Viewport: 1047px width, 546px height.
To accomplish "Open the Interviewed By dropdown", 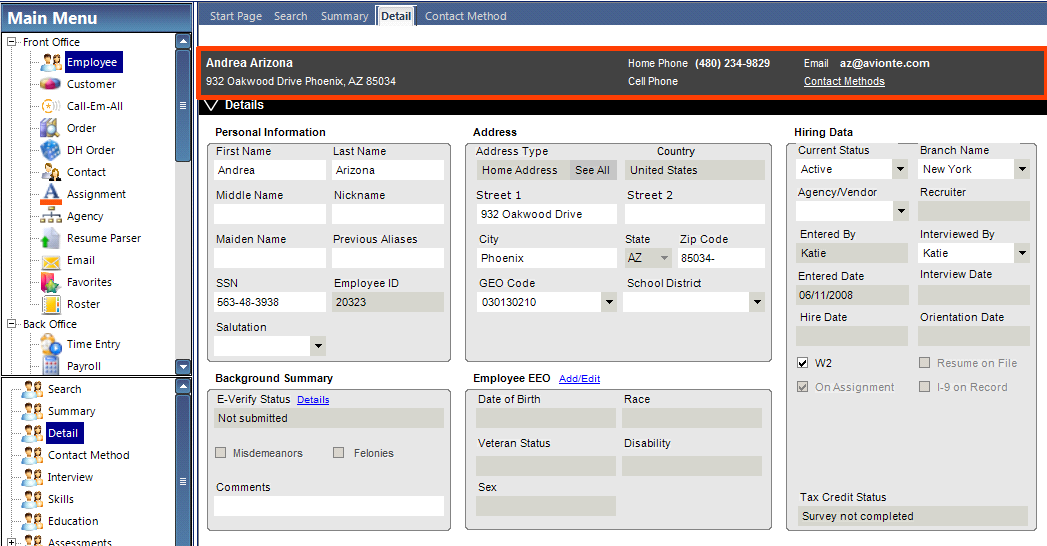I will 1022,253.
